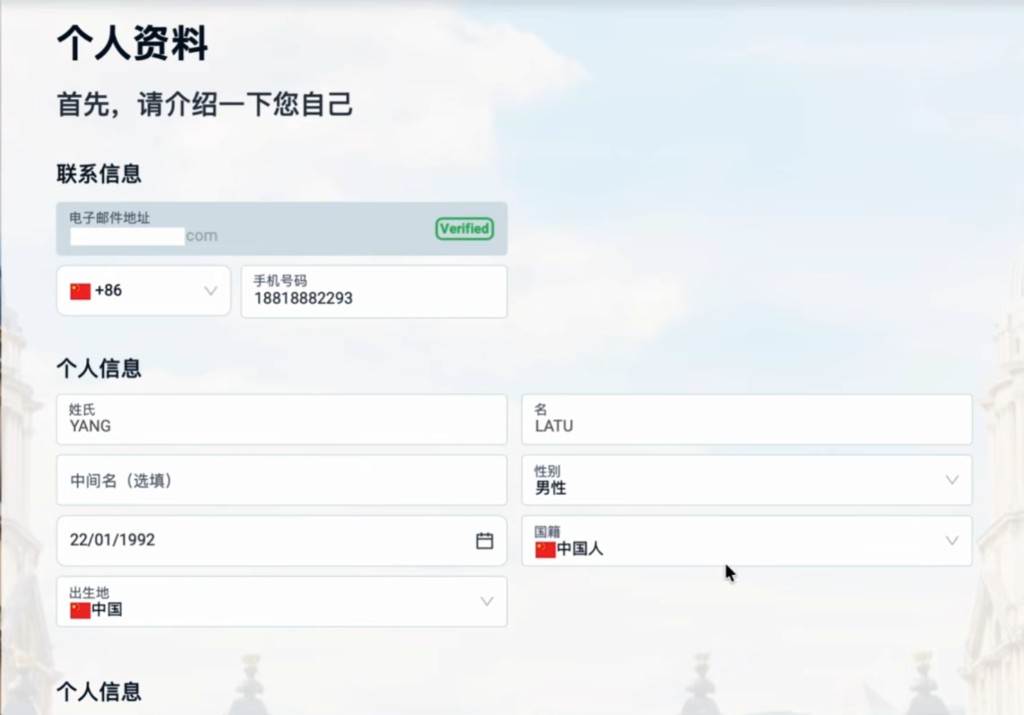The width and height of the screenshot is (1024, 715).
Task: Click the 男性 selected gender value
Action: [551, 488]
